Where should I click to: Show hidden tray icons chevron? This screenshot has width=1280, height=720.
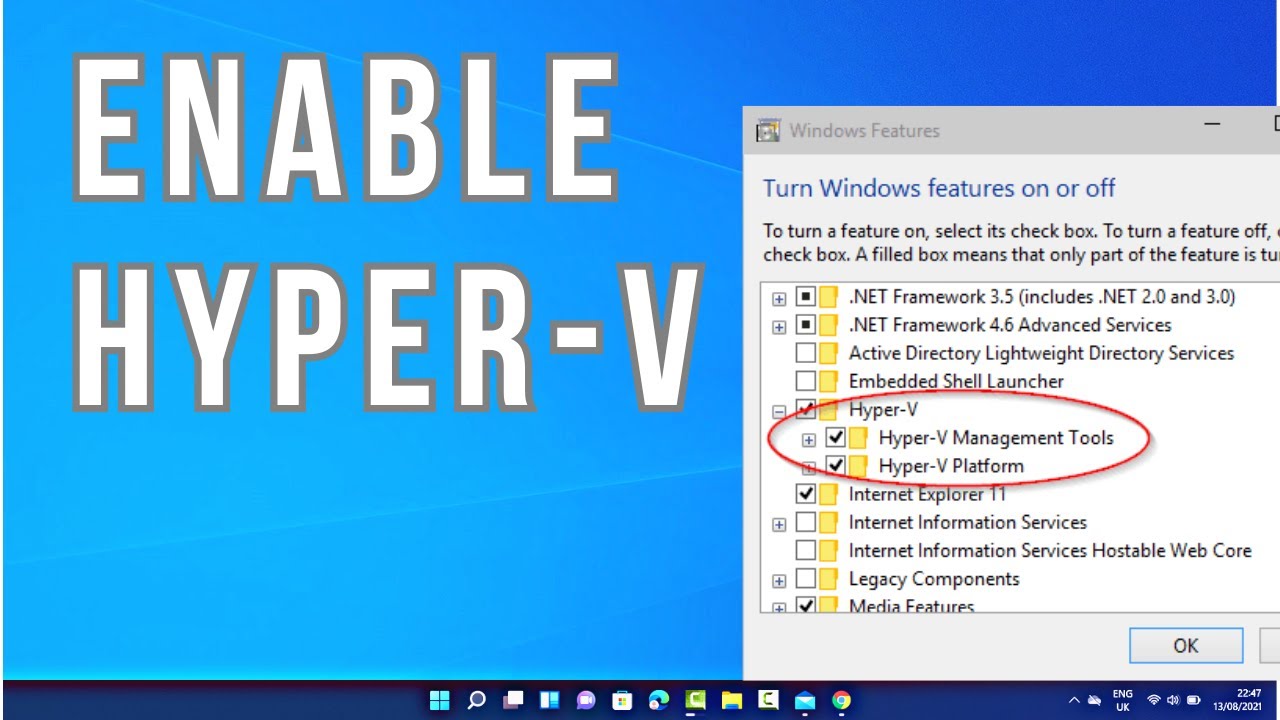1074,700
